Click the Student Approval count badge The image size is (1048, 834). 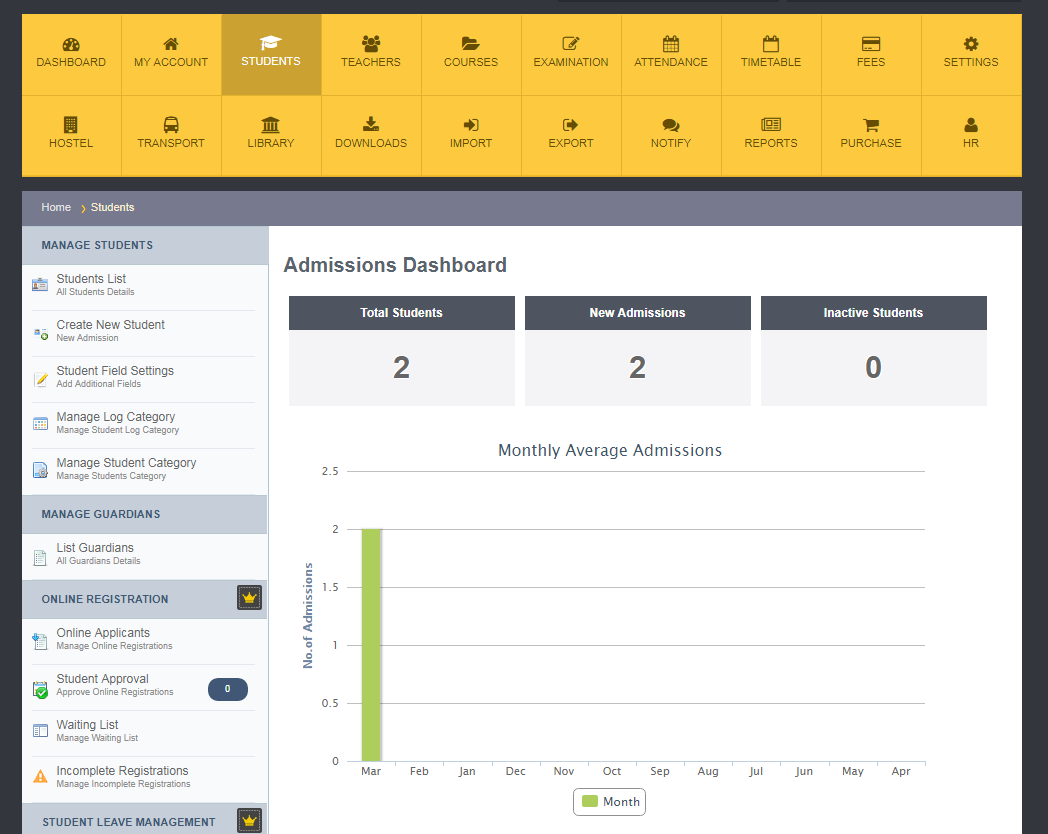point(228,689)
